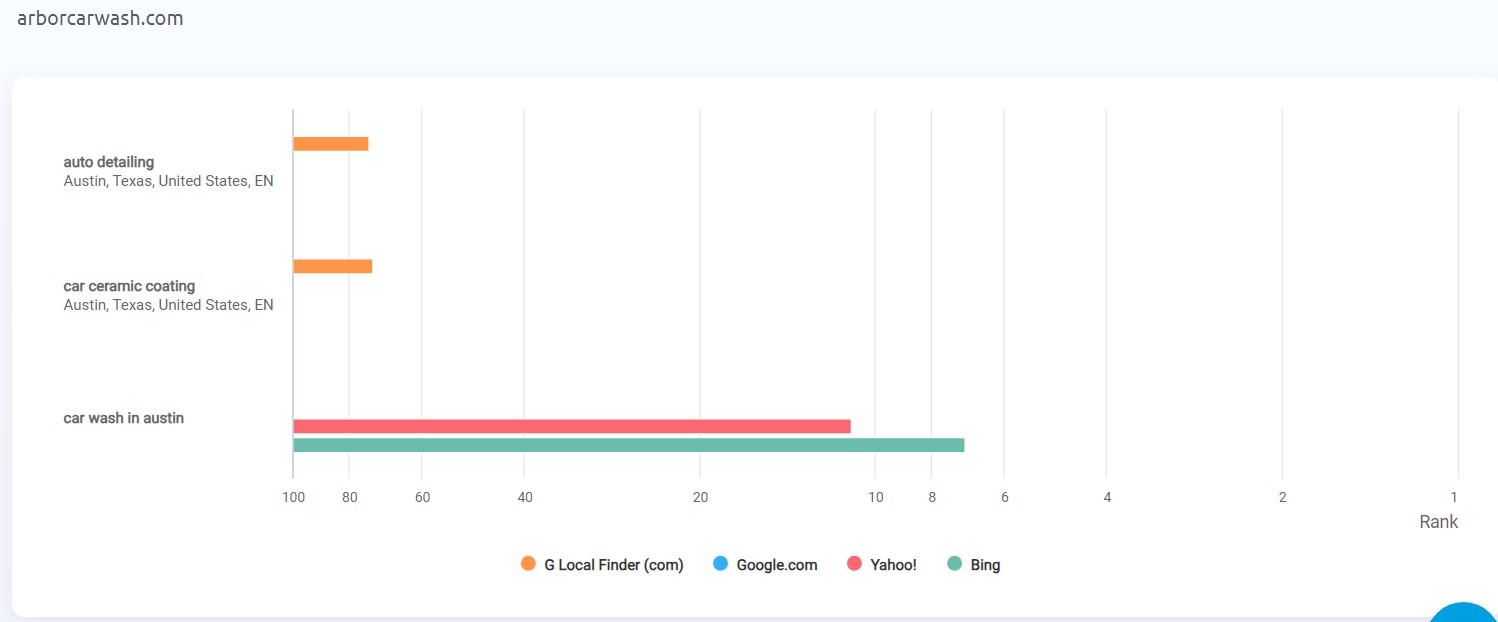The height and width of the screenshot is (622, 1498).
Task: Toggle the G Local Finder (com) legend item
Action: pos(602,564)
